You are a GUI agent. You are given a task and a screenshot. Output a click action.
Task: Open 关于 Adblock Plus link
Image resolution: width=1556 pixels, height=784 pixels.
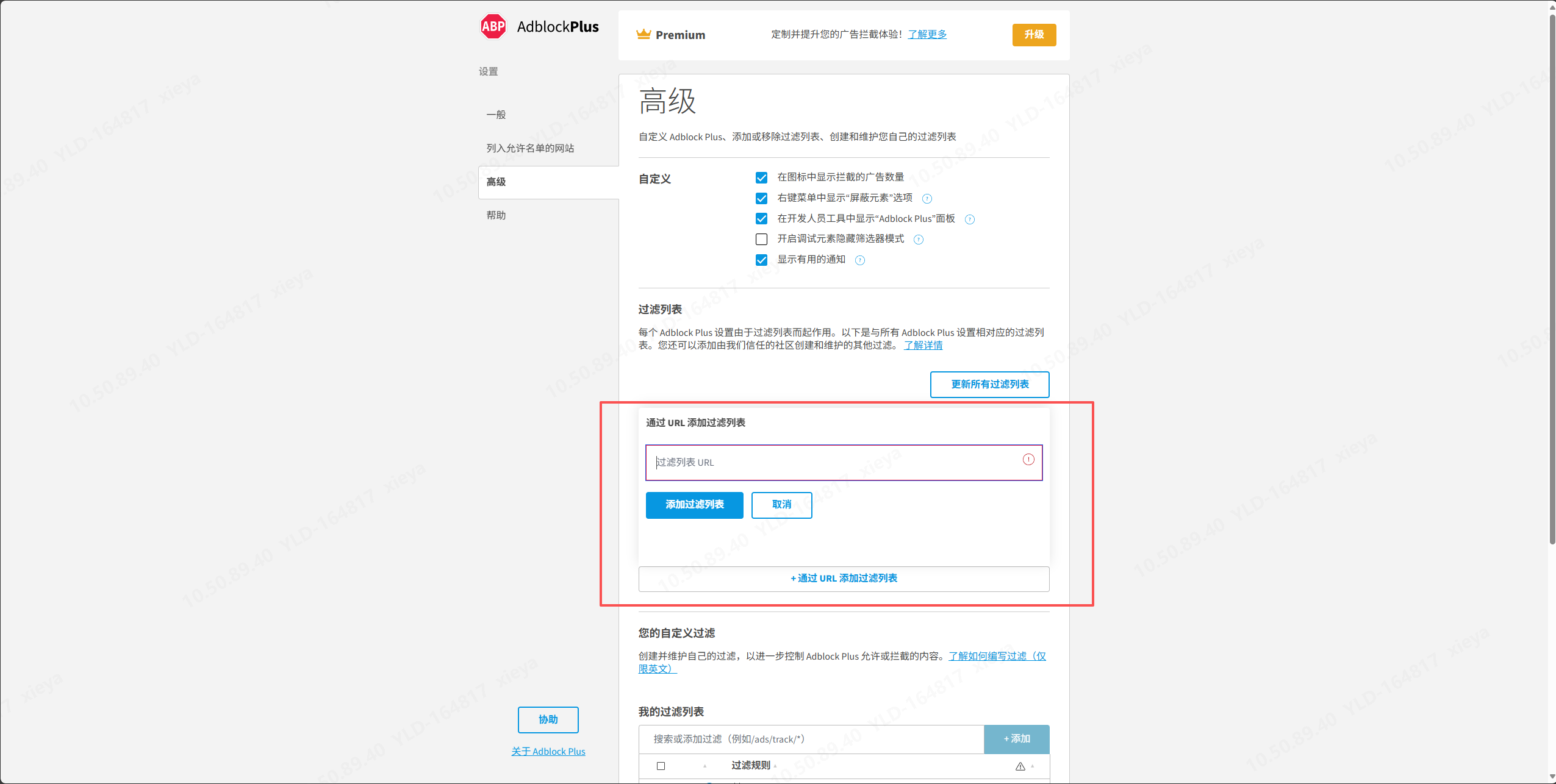click(548, 752)
